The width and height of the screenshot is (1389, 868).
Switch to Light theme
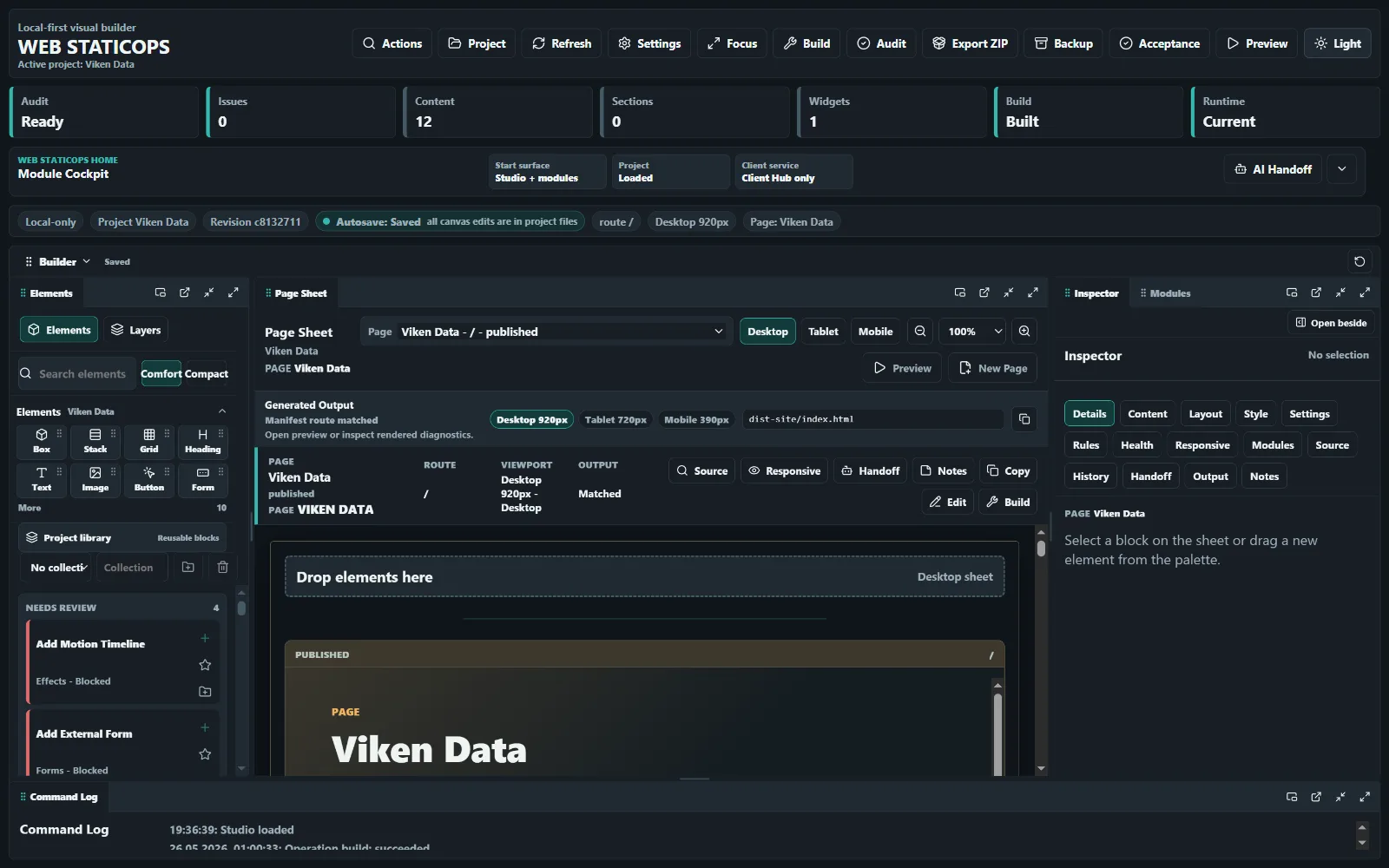coord(1337,43)
